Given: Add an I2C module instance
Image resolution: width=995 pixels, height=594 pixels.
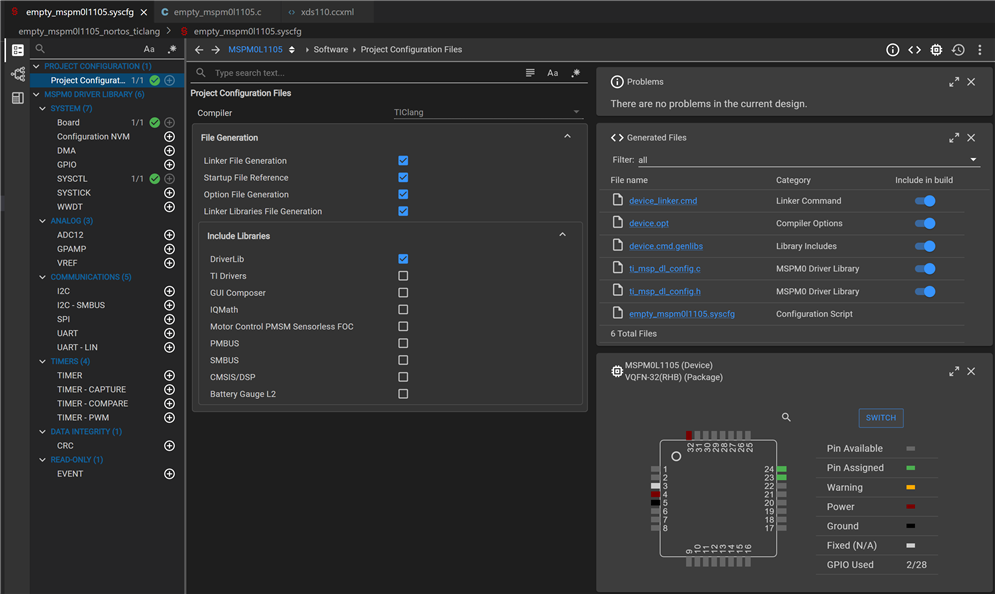Looking at the screenshot, I should click(169, 291).
